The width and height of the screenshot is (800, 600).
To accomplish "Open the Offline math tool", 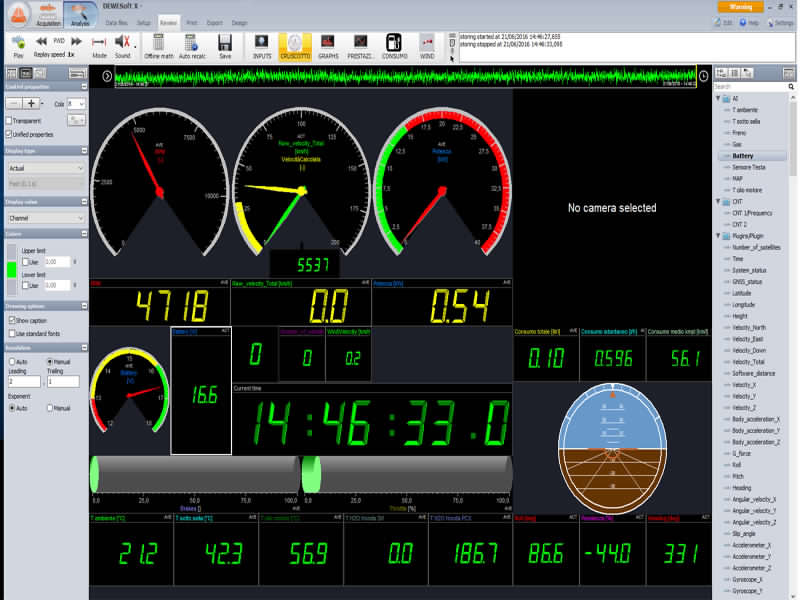I will pyautogui.click(x=158, y=45).
